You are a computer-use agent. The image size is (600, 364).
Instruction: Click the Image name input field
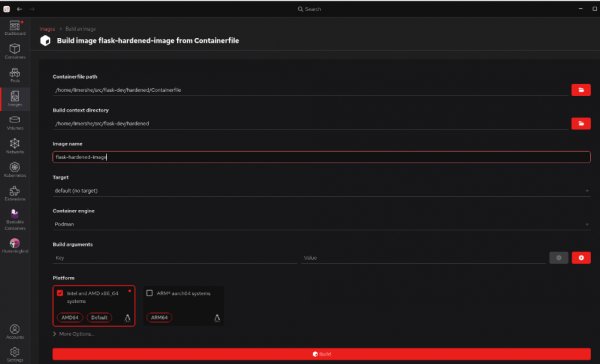pyautogui.click(x=321, y=157)
